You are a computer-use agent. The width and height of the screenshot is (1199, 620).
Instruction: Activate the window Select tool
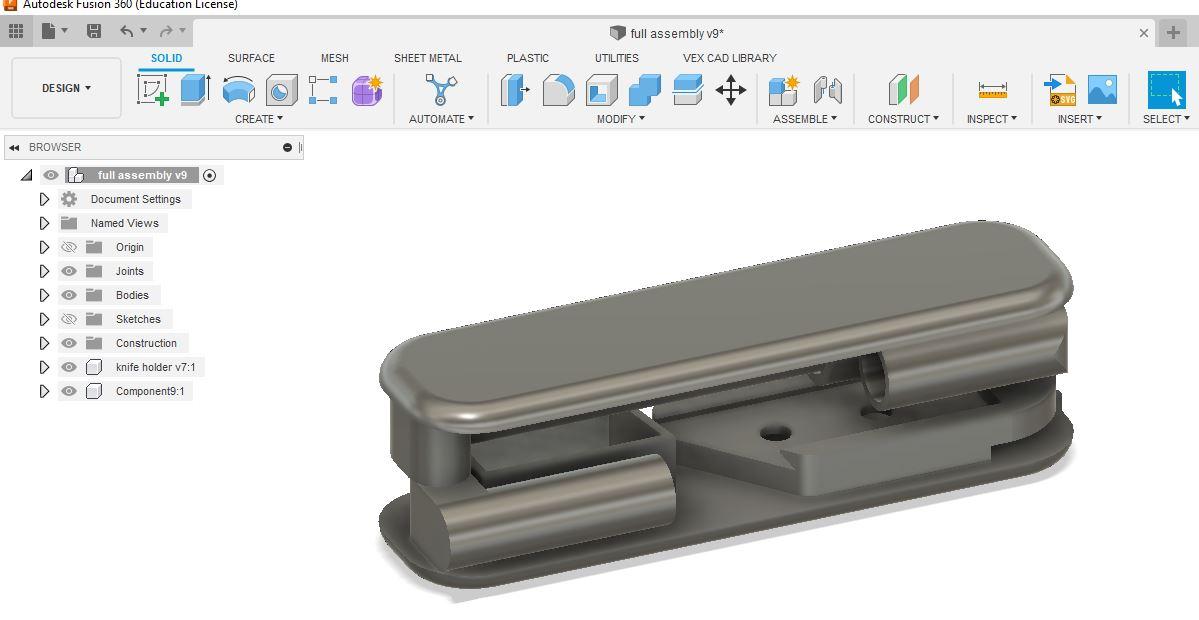click(x=1166, y=89)
